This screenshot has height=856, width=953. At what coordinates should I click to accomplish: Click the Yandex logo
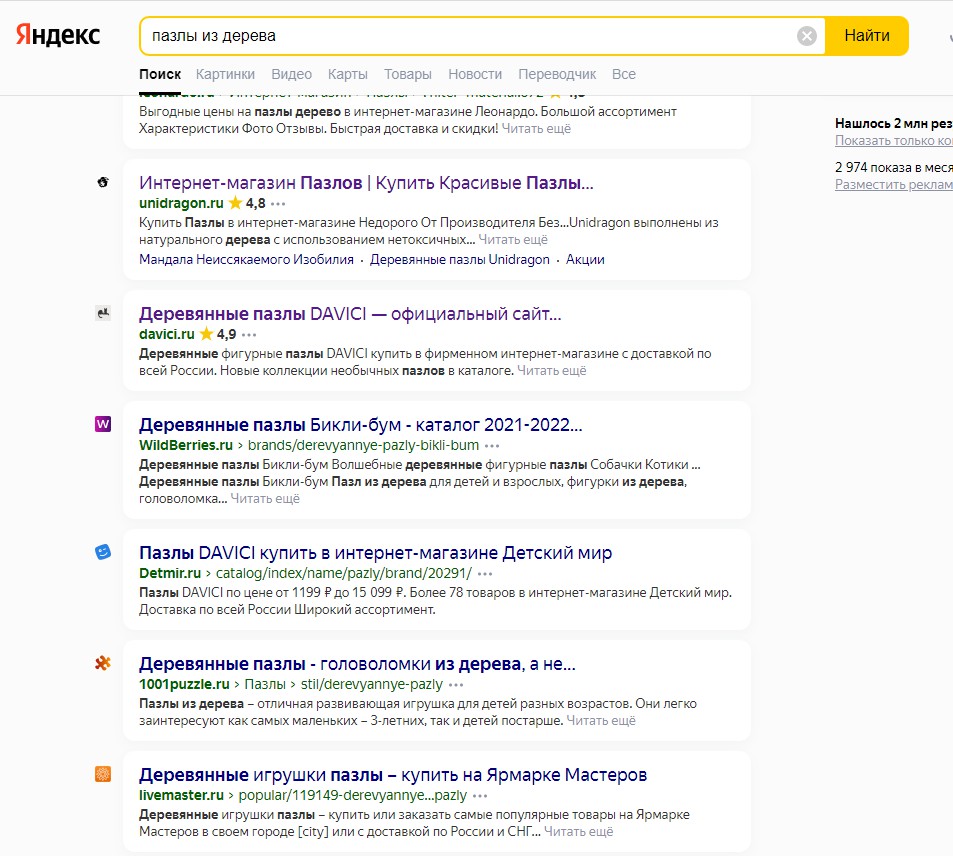(x=58, y=35)
